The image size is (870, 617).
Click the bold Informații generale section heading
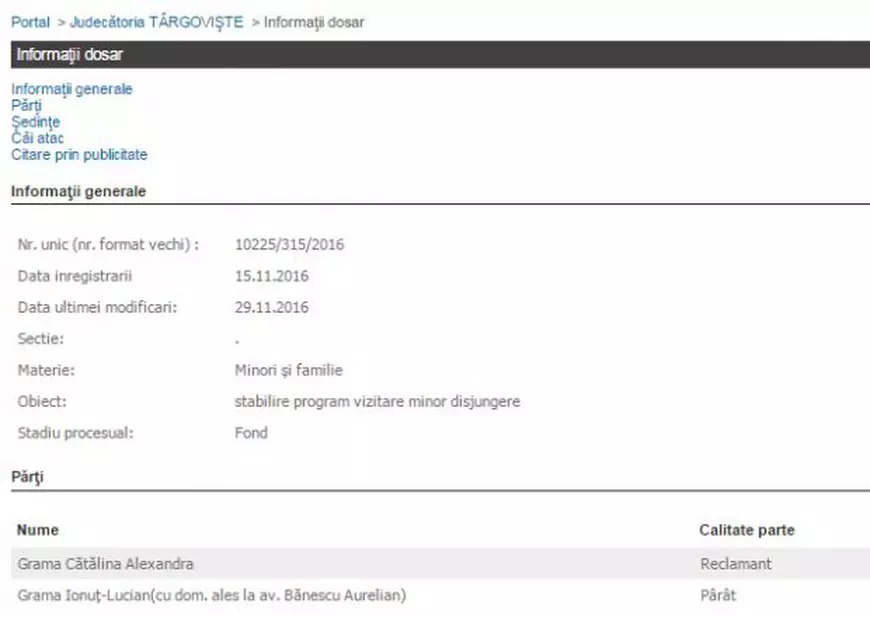[79, 191]
